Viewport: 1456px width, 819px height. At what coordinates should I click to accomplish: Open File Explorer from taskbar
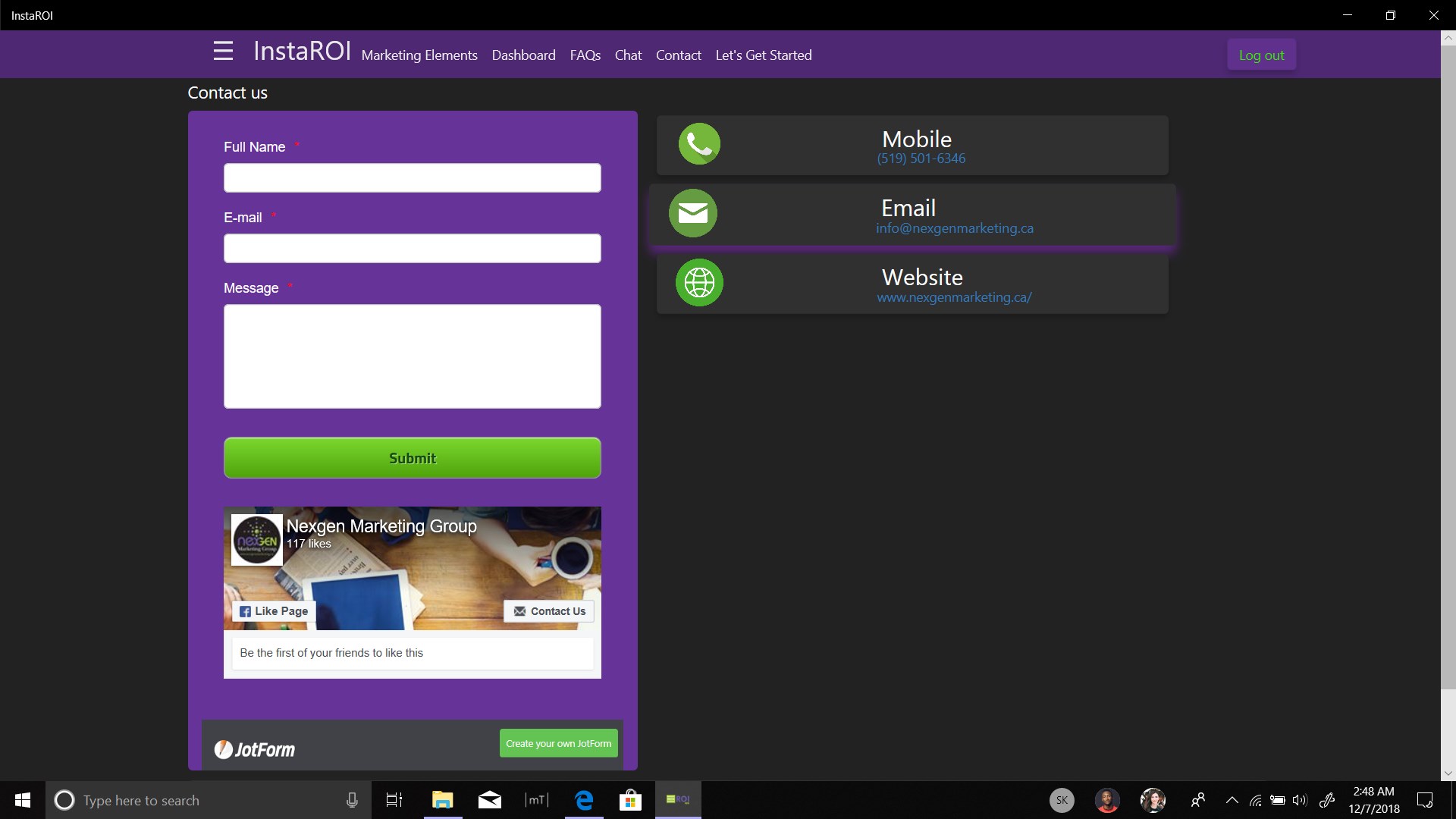click(x=442, y=800)
